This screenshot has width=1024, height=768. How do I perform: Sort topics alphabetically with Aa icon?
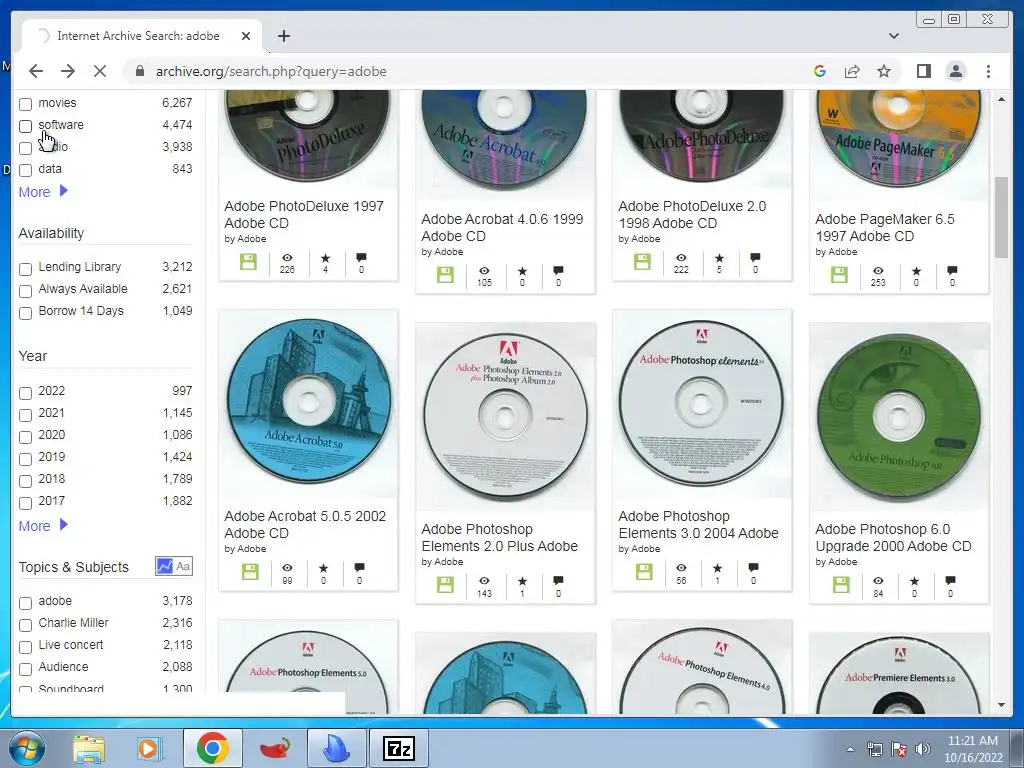tap(184, 566)
